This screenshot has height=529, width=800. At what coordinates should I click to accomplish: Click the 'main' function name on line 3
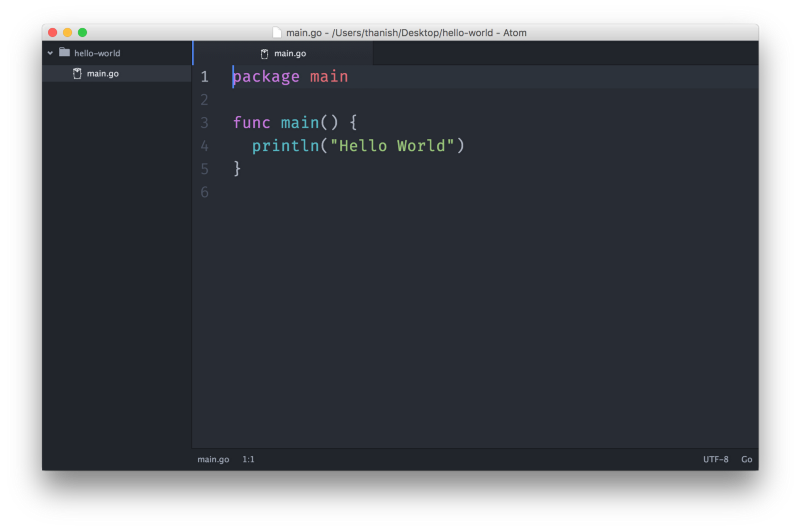[x=300, y=122]
